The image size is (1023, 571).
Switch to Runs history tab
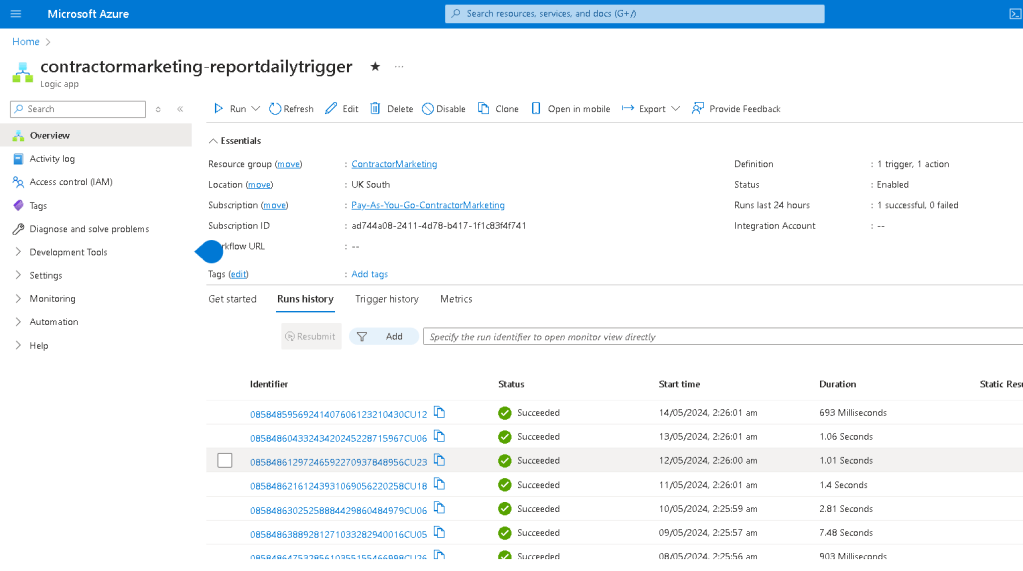(305, 299)
